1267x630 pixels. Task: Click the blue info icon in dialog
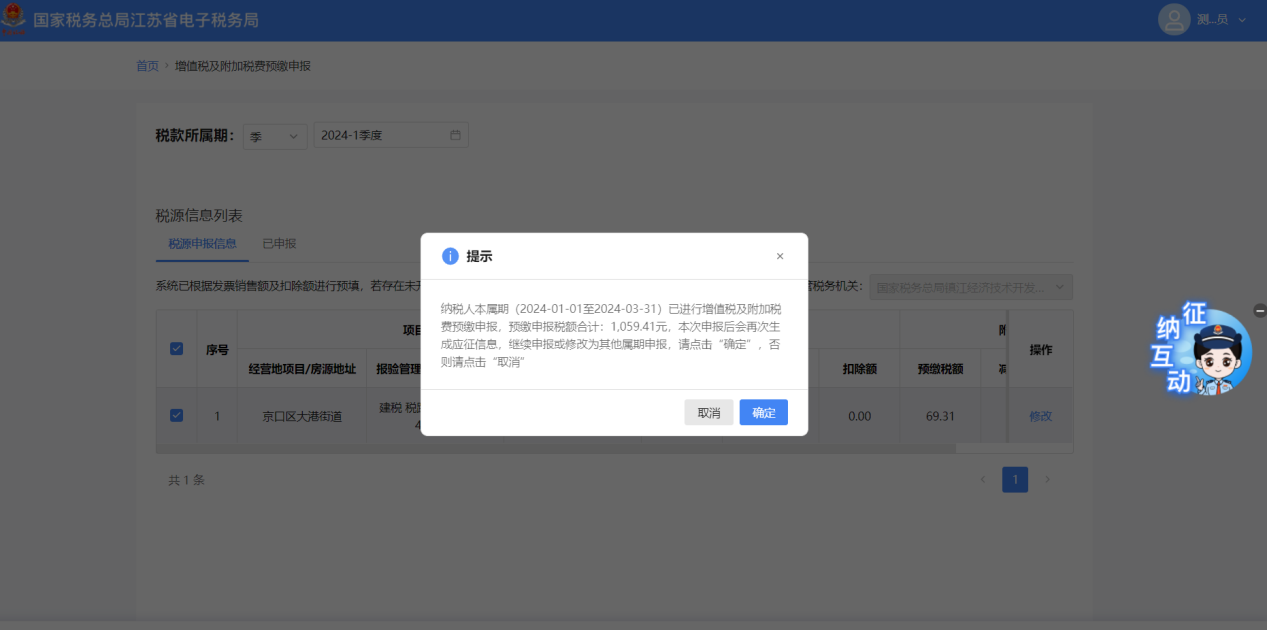tap(450, 256)
